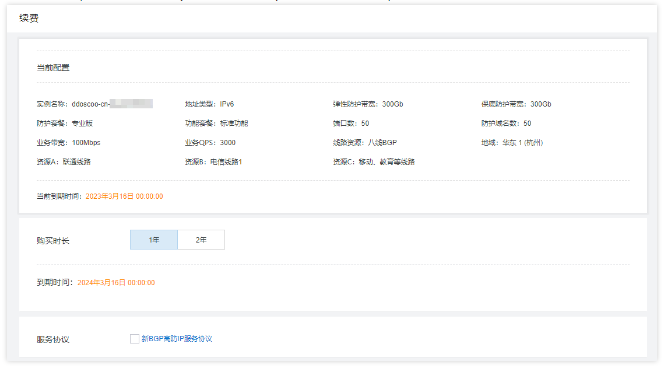Click the 服务协议 label
Image resolution: width=665 pixels, height=369 pixels.
(53, 339)
